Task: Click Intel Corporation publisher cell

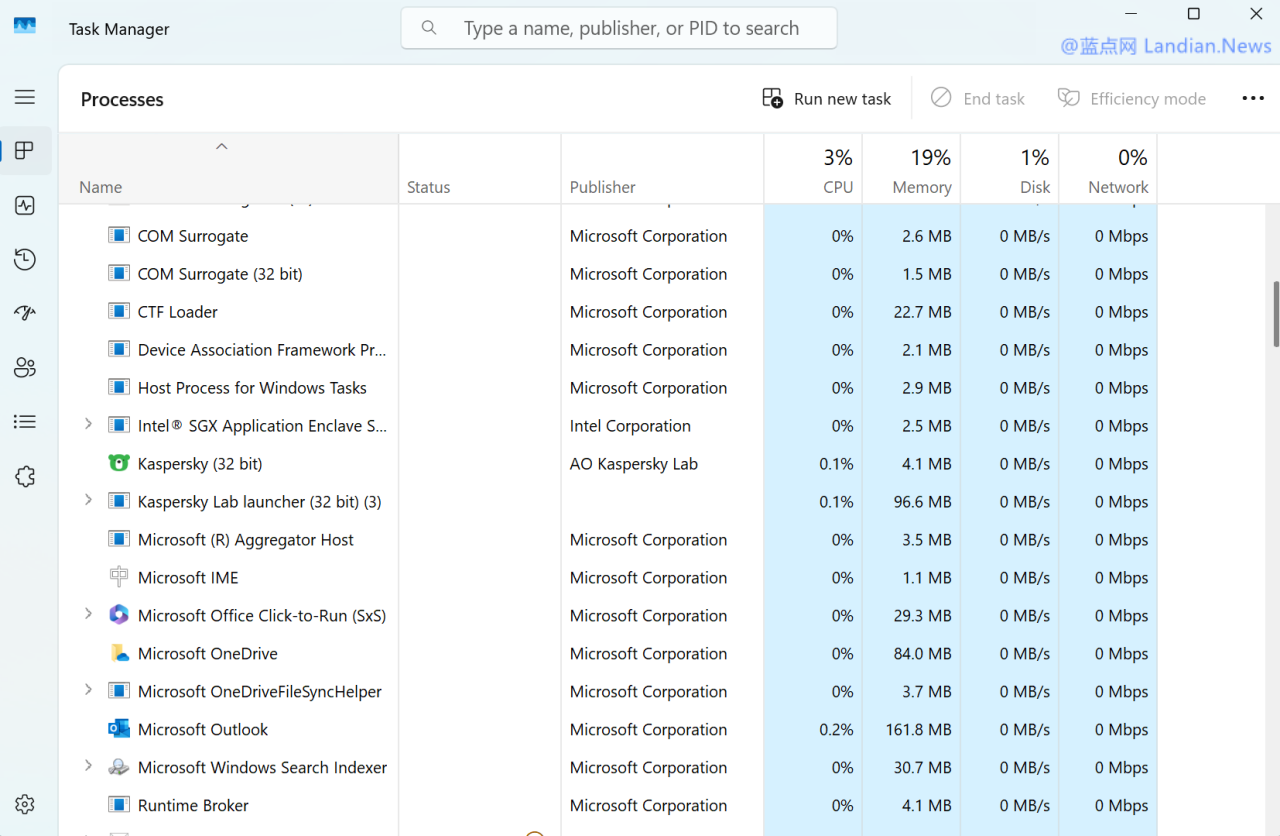Action: point(630,426)
